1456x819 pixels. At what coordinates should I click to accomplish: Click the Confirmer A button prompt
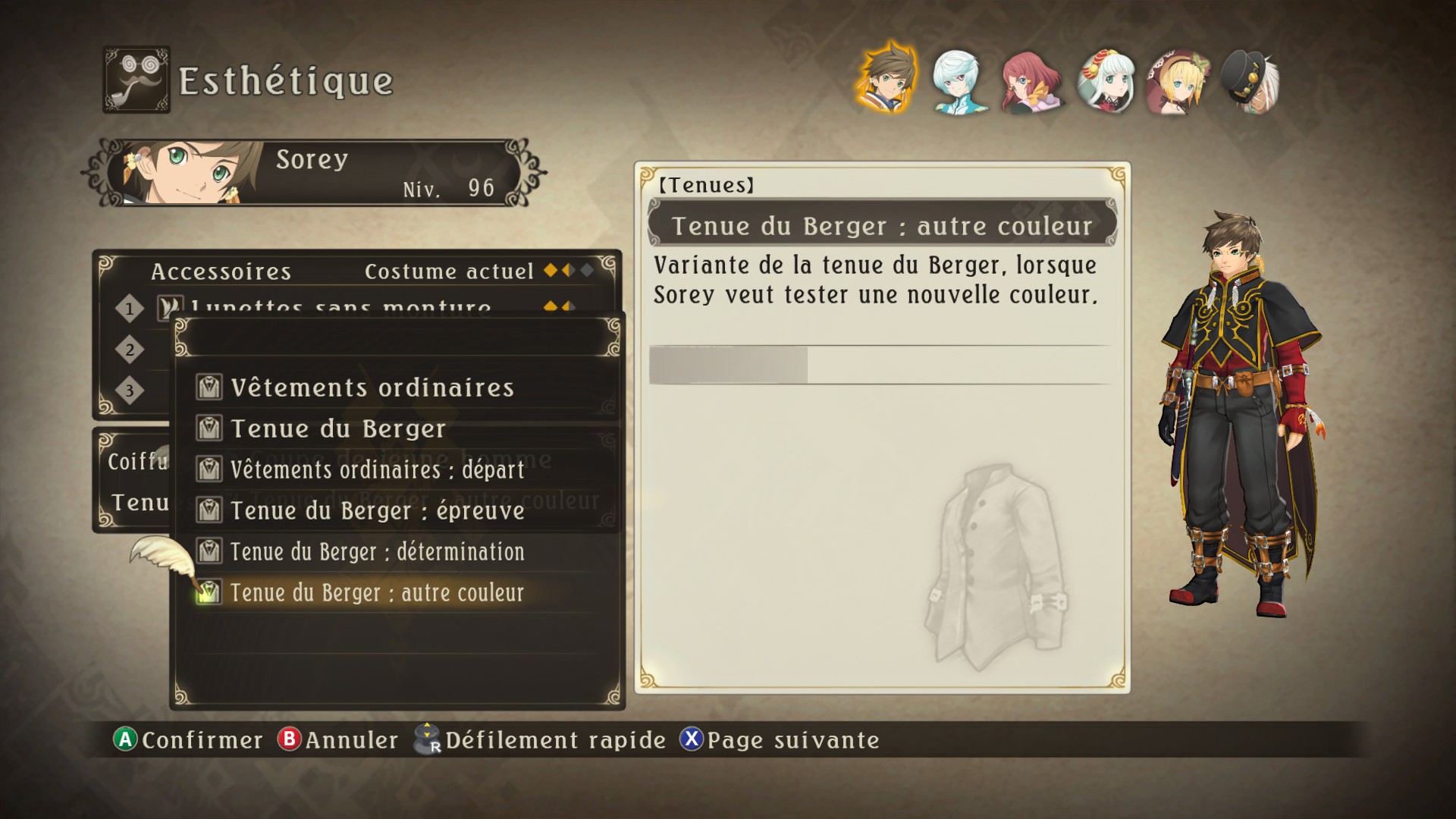click(188, 739)
